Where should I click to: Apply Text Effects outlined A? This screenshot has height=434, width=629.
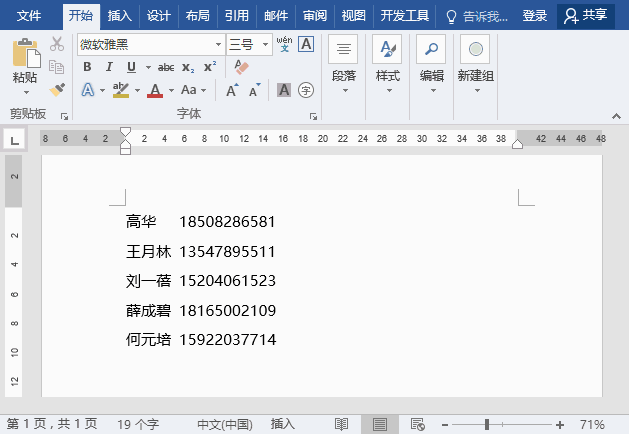[88, 90]
